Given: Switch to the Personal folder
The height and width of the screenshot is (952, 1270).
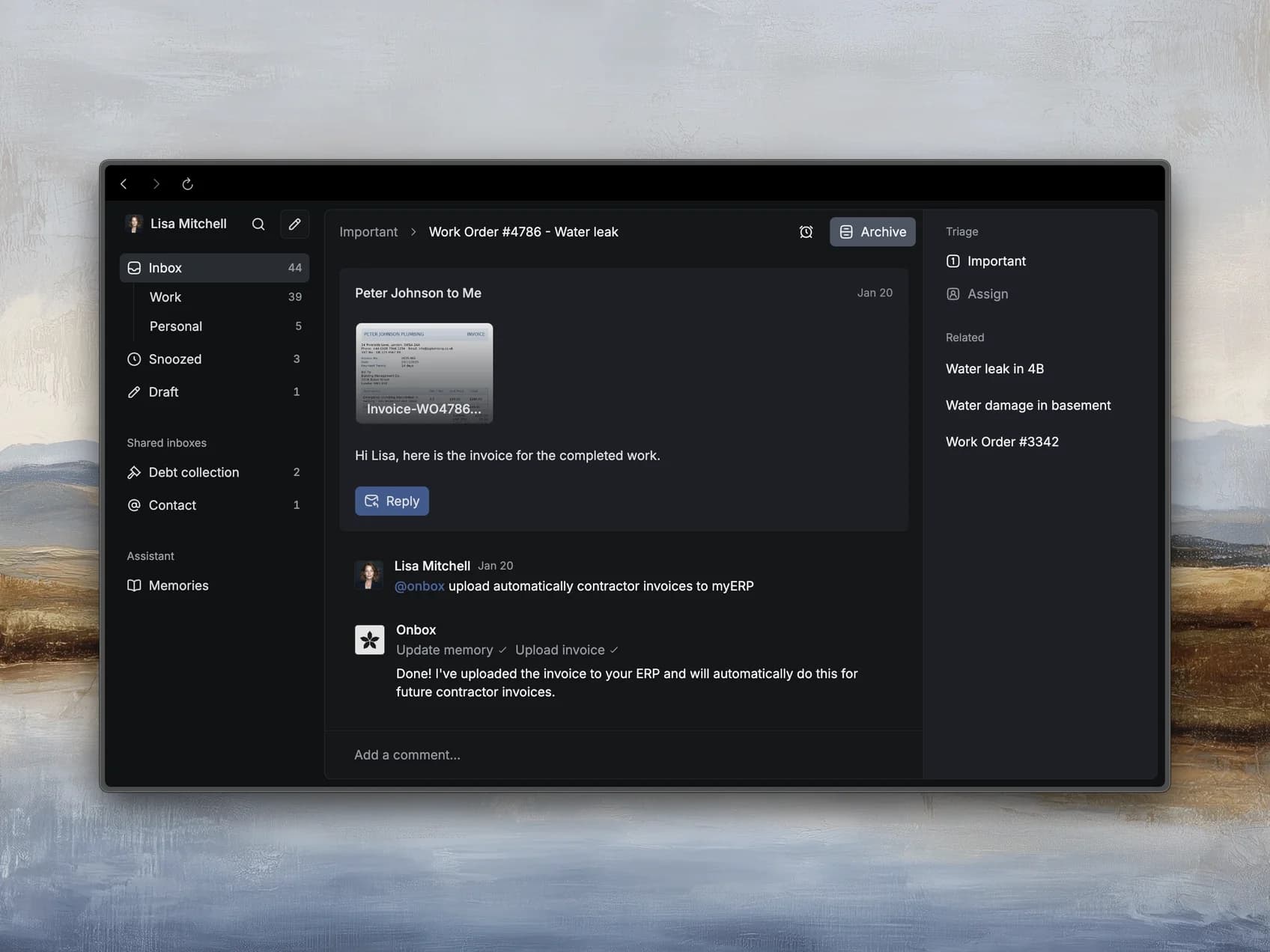Looking at the screenshot, I should pos(175,326).
